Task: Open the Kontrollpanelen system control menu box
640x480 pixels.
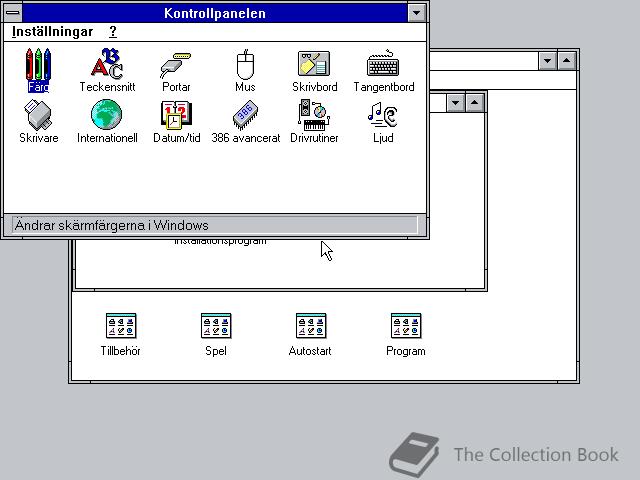Action: tap(13, 13)
